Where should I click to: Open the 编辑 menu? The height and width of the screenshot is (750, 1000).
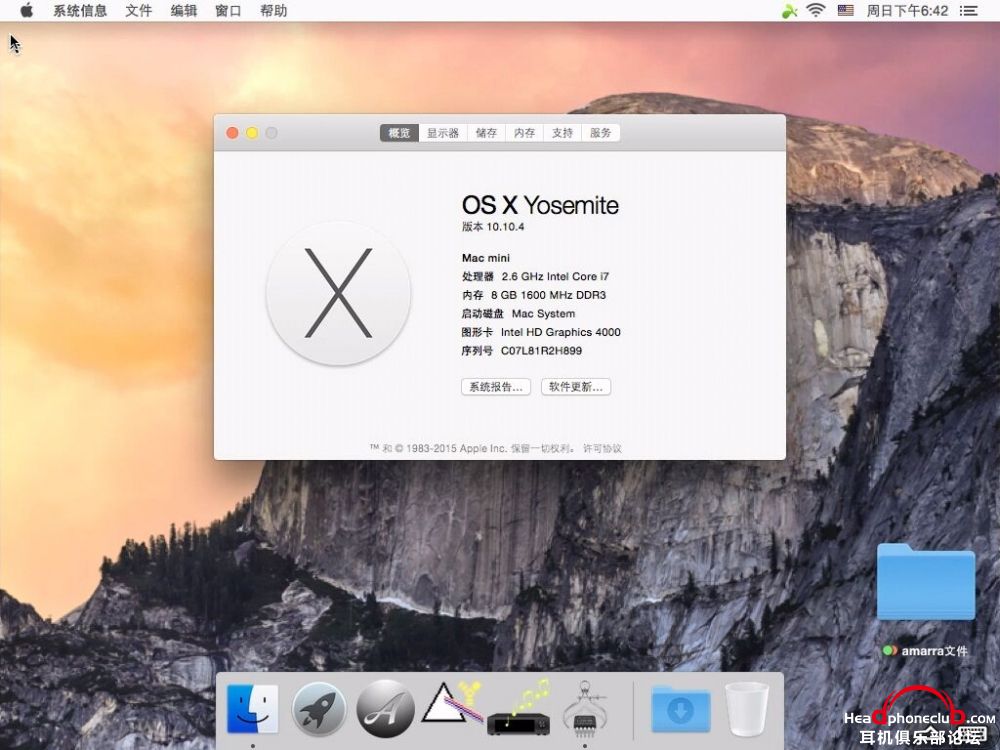click(184, 11)
